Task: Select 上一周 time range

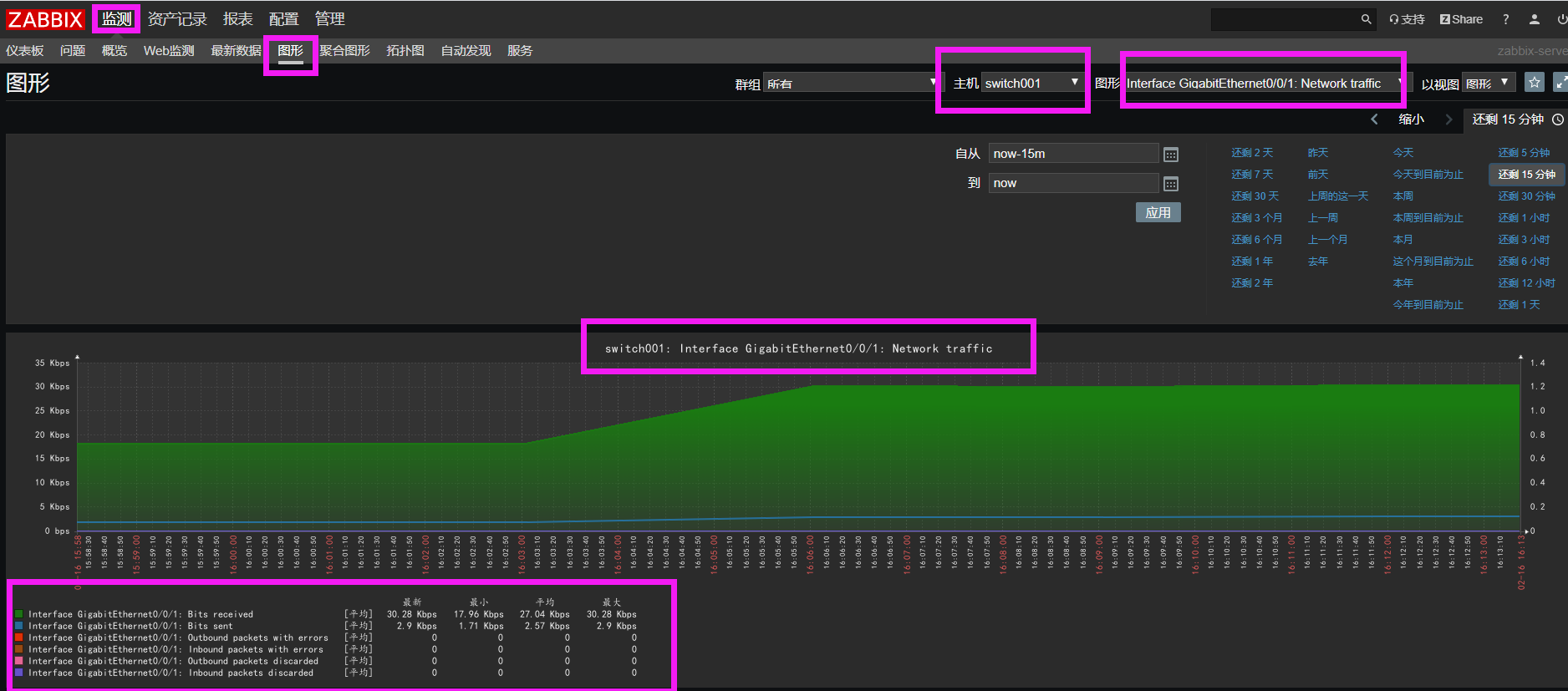Action: coord(1323,218)
